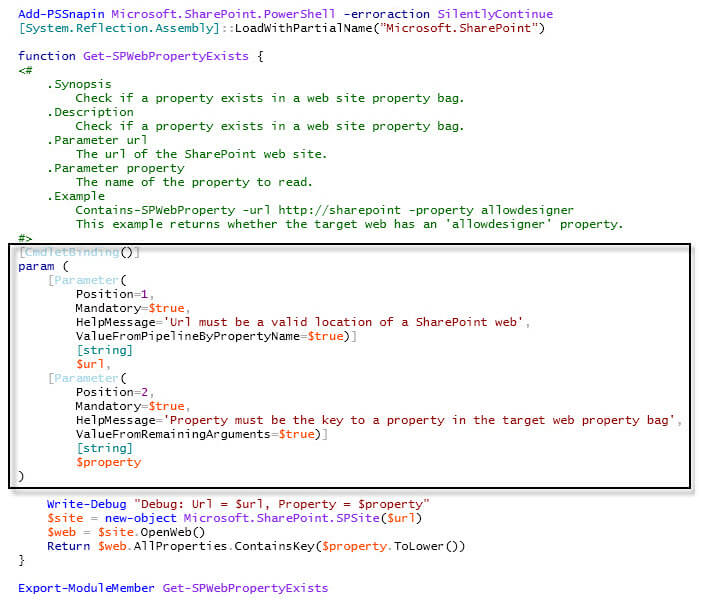Click Get-SPWebPropertyExists on the Export-ModuleMember line
The width and height of the screenshot is (701, 603).
[x=245, y=588]
